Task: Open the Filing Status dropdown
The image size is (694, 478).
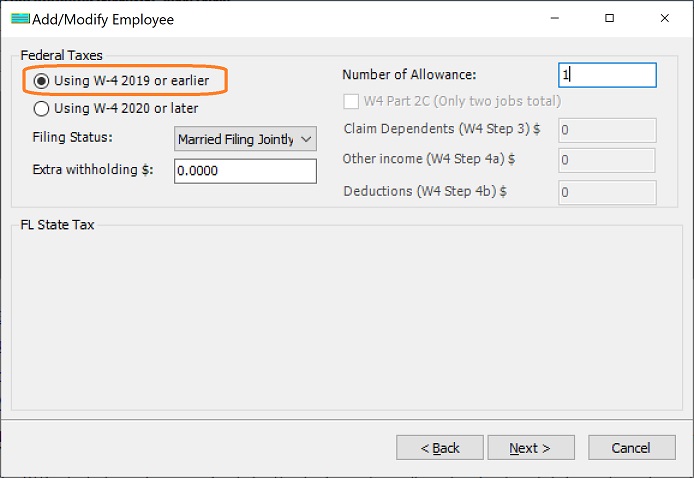Action: 245,139
